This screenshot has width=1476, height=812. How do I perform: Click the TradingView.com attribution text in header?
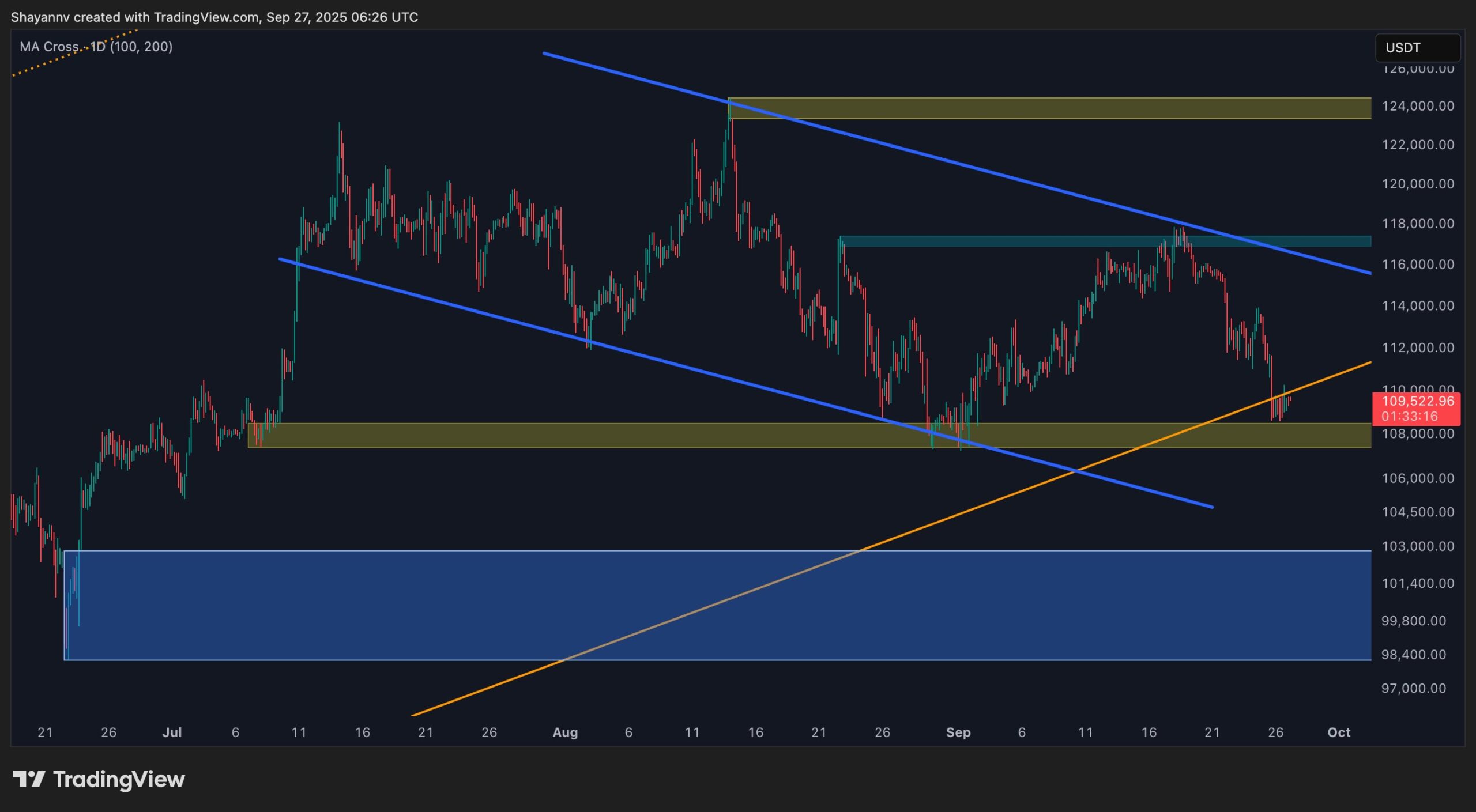click(x=206, y=17)
